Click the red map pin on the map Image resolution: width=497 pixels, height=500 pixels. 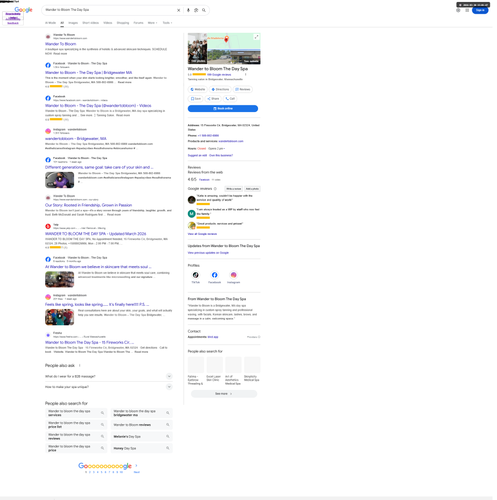click(x=226, y=39)
